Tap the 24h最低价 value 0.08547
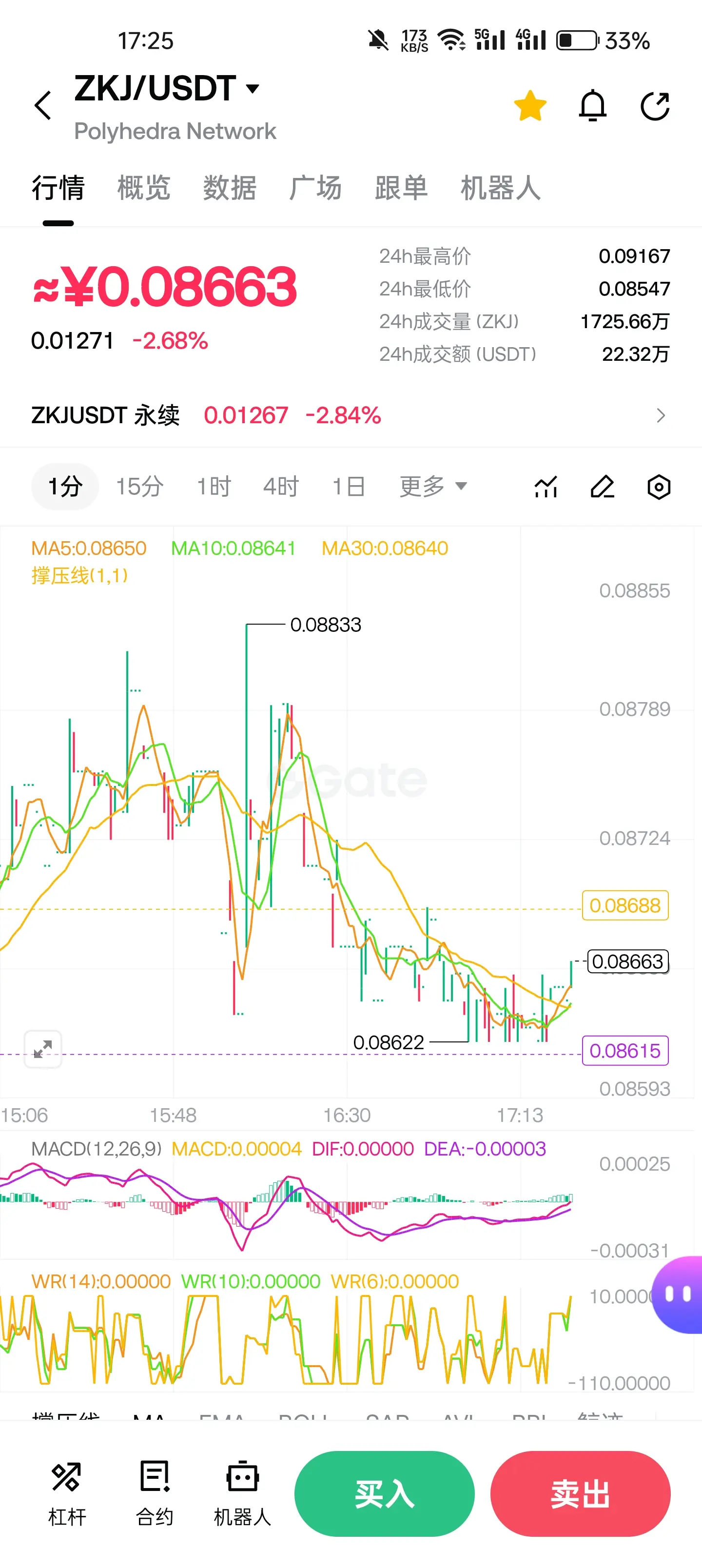Viewport: 702px width, 1568px height. tap(634, 289)
